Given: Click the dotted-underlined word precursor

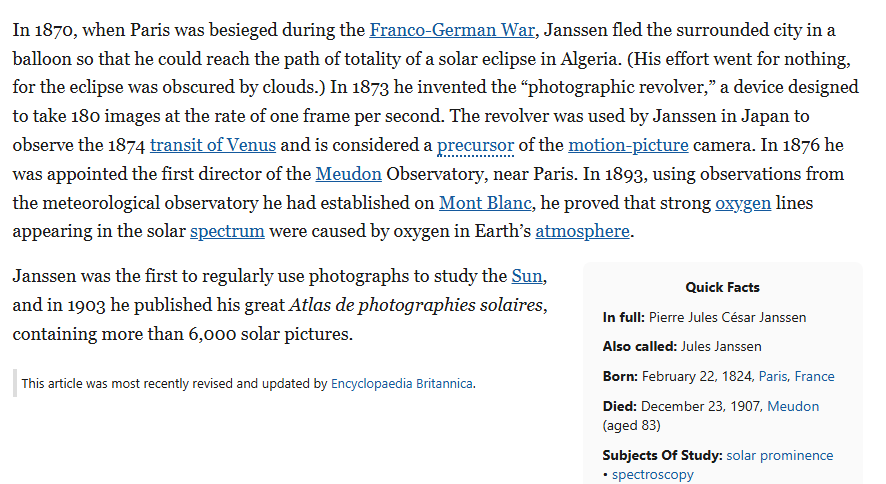Looking at the screenshot, I should coord(476,145).
